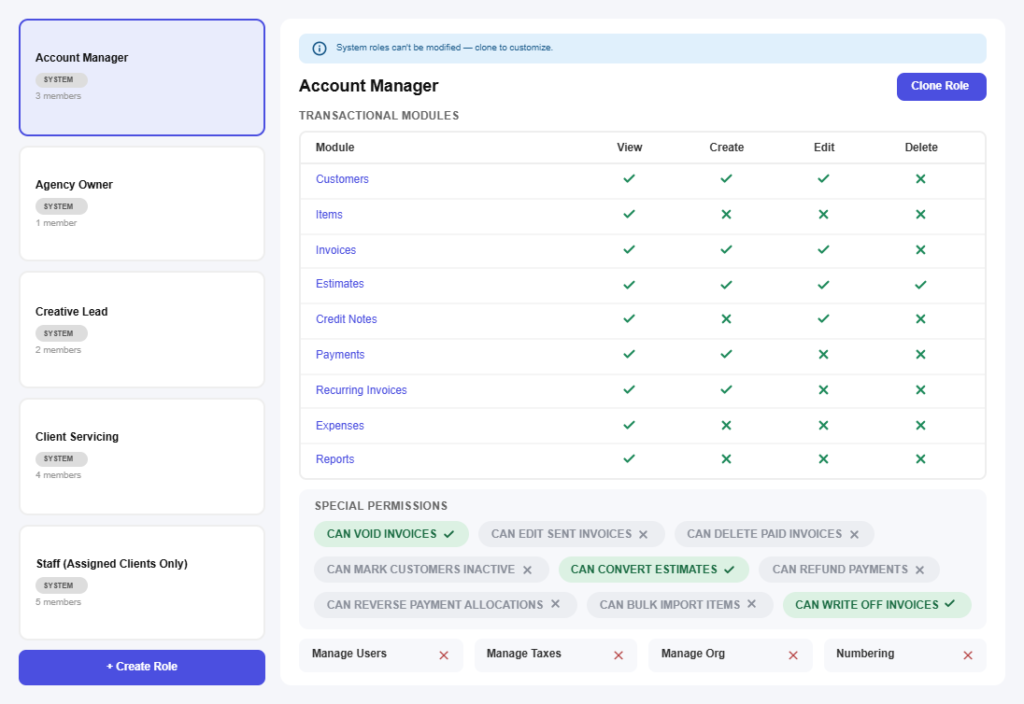Click the Manage Users permission card
Image resolution: width=1024 pixels, height=704 pixels.
tap(381, 655)
